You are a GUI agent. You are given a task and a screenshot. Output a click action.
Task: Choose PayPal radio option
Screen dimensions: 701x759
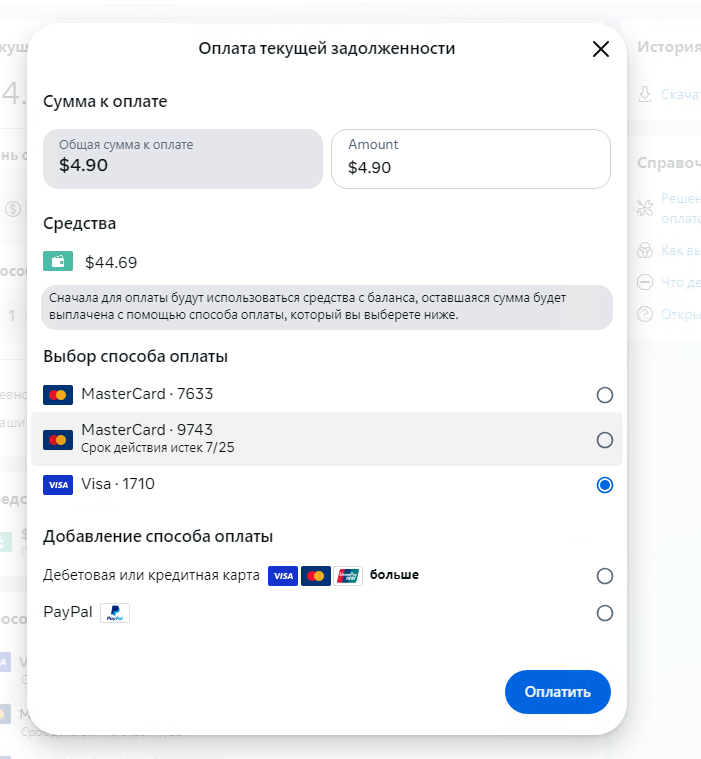click(x=604, y=613)
